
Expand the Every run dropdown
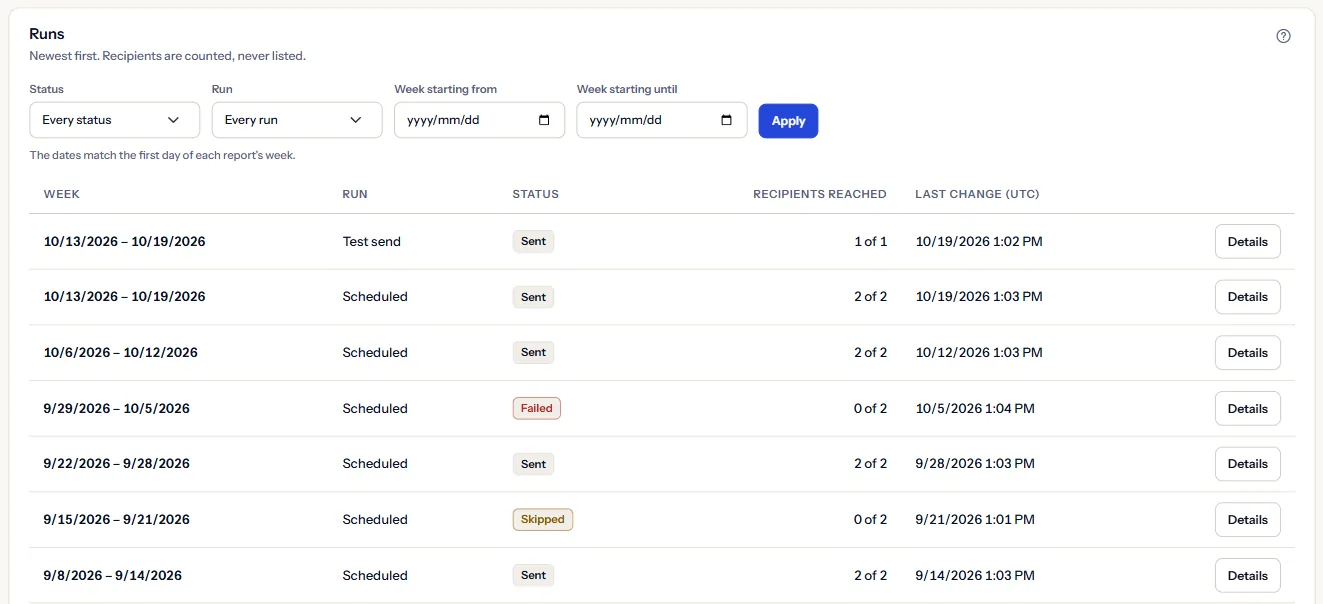(297, 120)
